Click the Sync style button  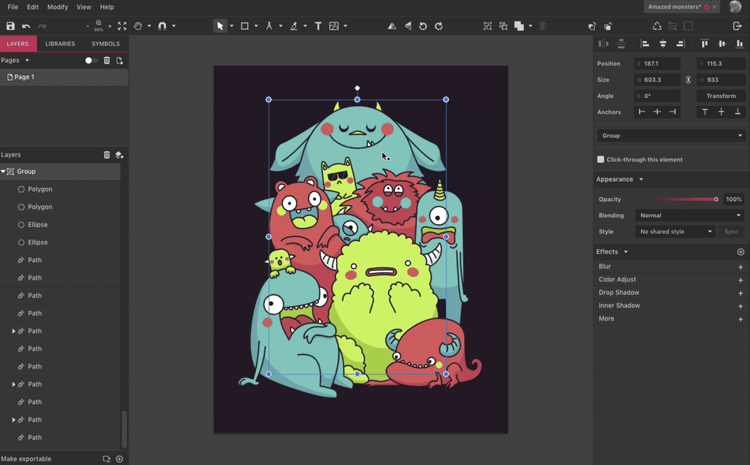[731, 232]
